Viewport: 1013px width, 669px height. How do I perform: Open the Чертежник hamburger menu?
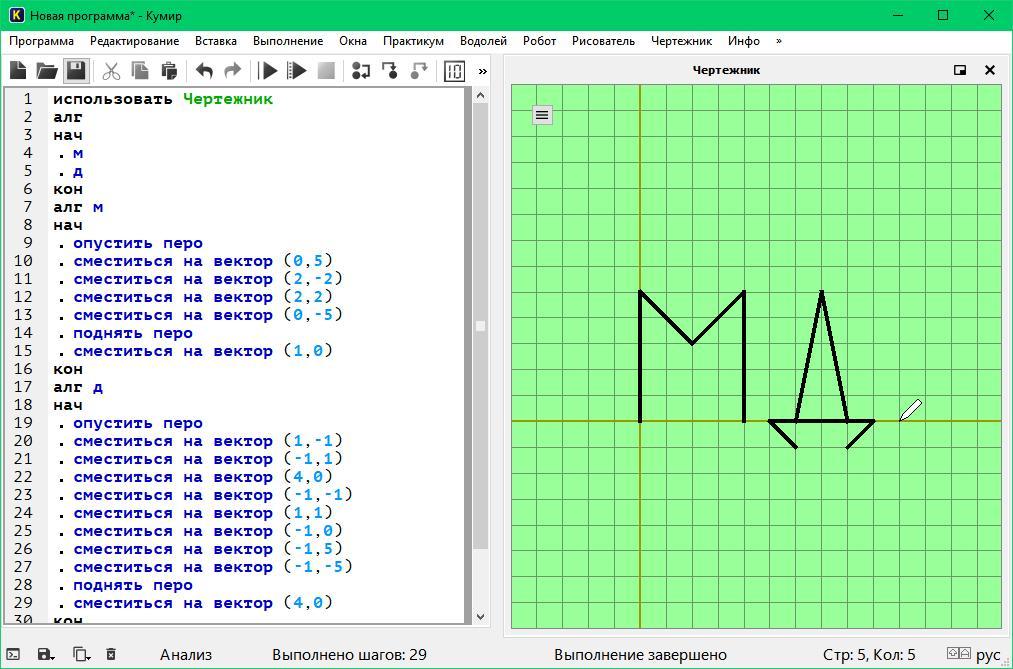(x=542, y=115)
